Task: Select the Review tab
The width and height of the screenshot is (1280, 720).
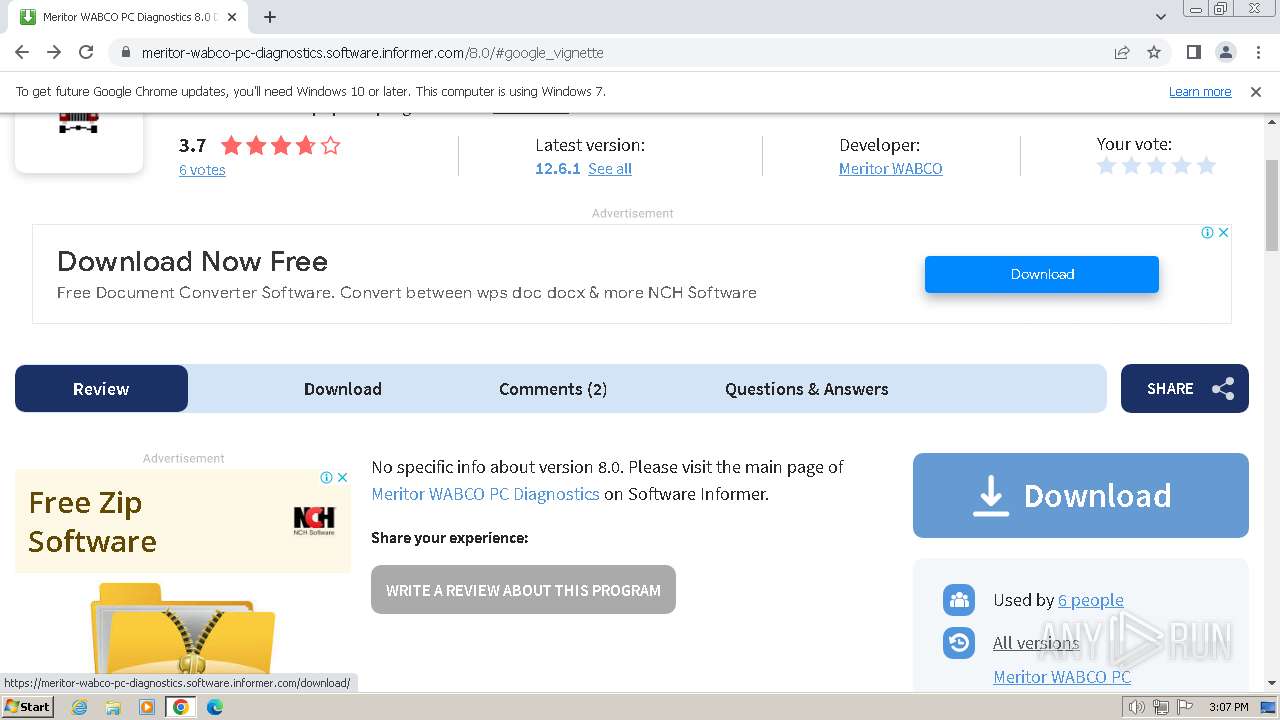Action: tap(101, 389)
